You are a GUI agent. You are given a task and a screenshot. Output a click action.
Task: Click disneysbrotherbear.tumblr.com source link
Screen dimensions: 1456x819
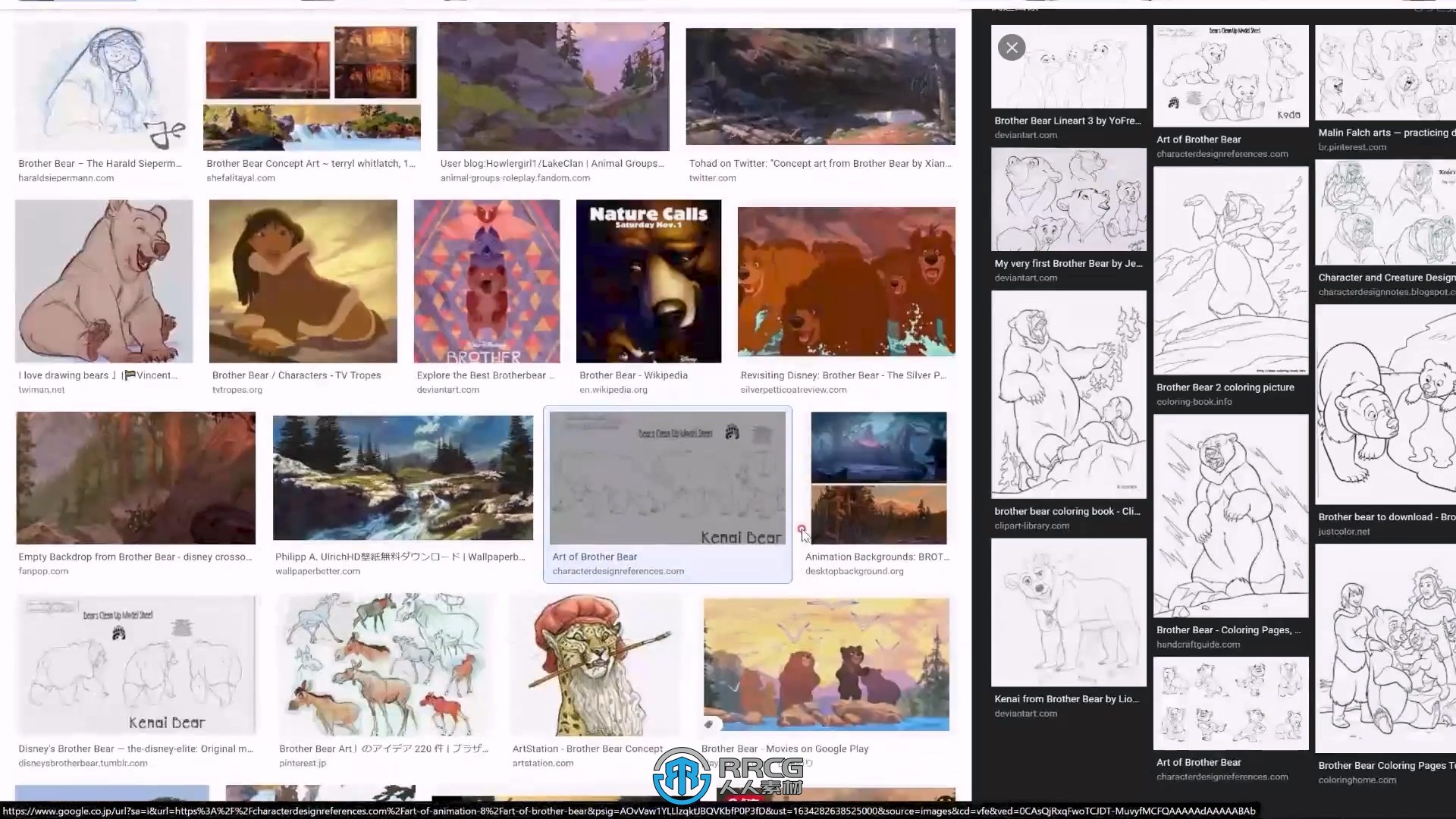point(83,764)
